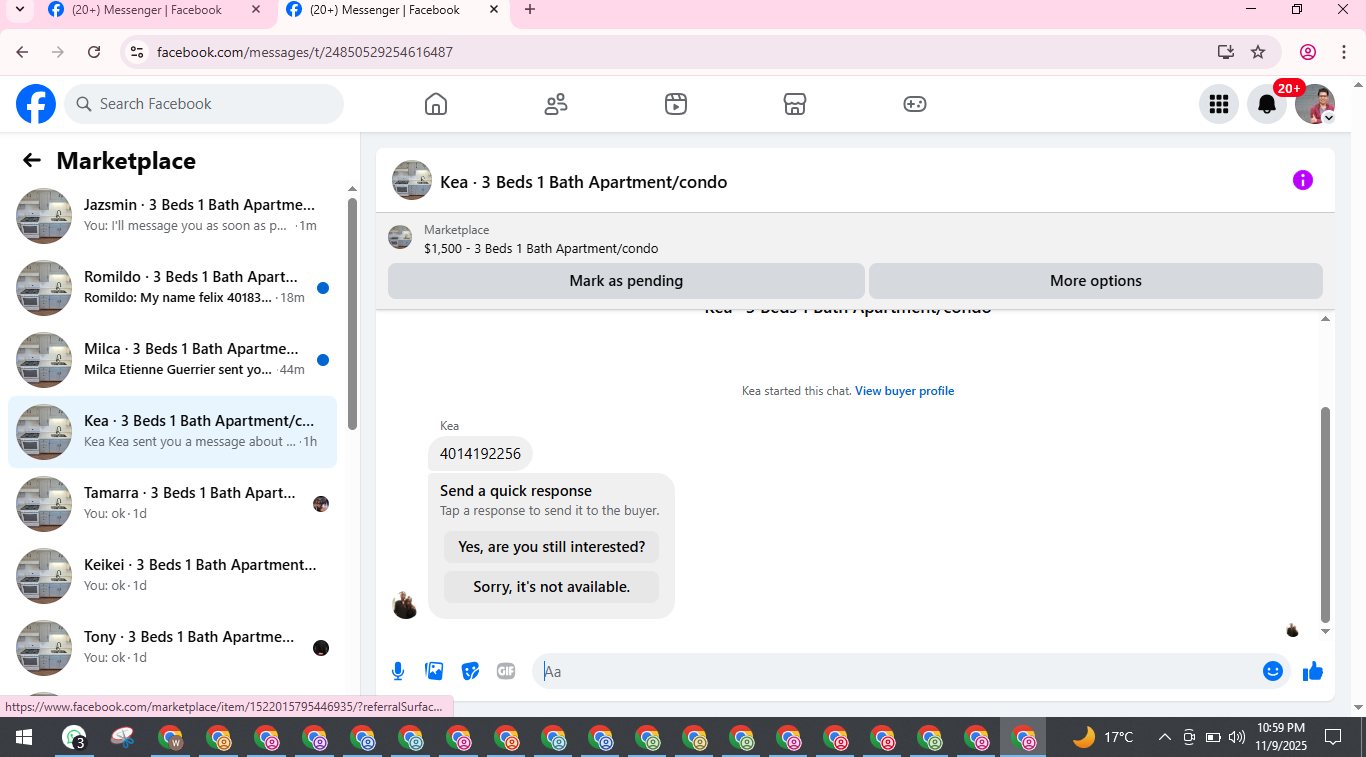
Task: Send a thumbs-up like
Action: (1313, 671)
